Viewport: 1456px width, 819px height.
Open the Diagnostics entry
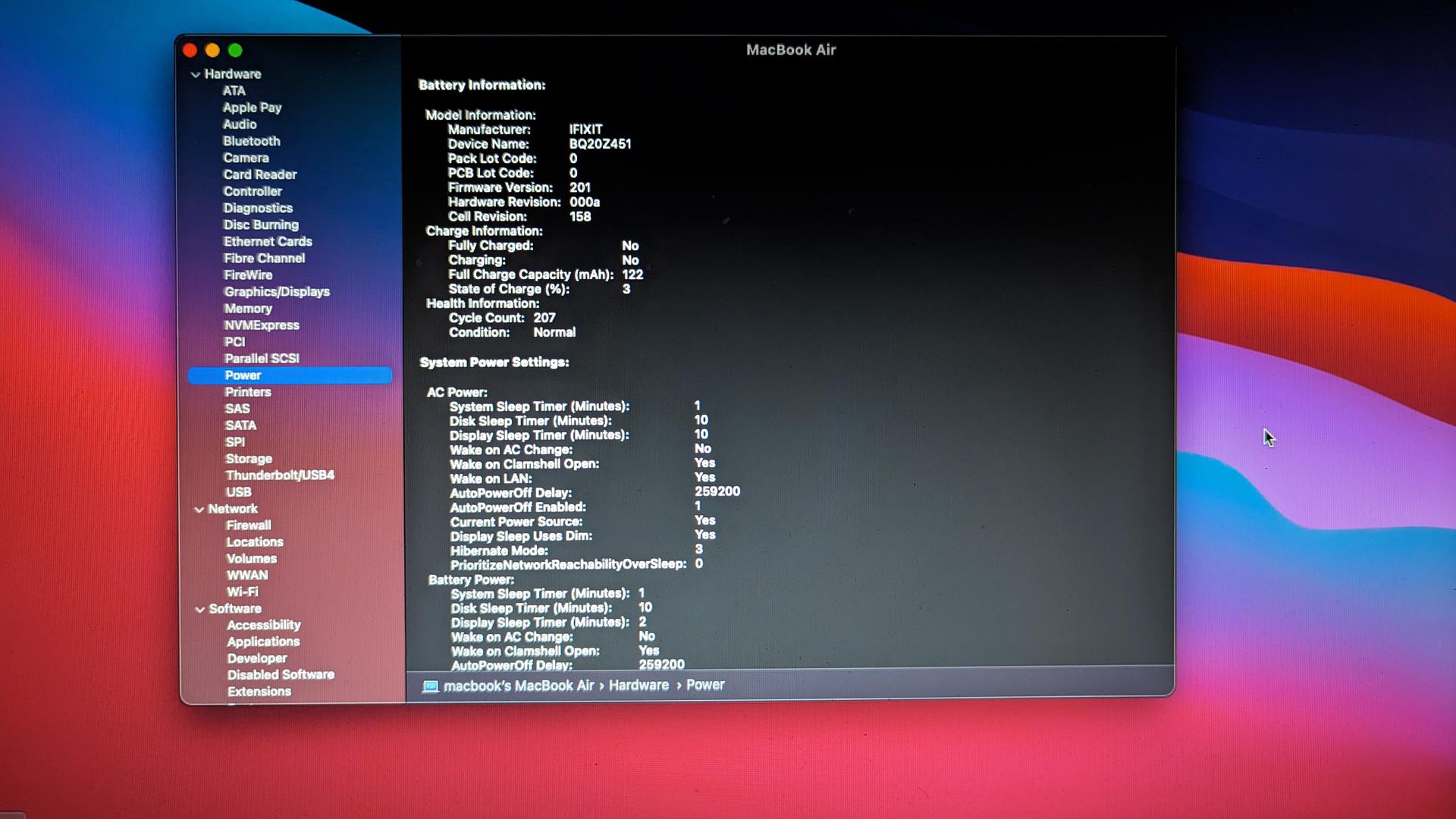point(258,208)
